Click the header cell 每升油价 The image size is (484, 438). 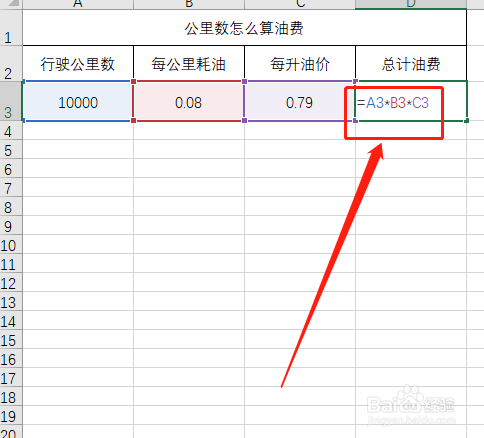click(300, 63)
